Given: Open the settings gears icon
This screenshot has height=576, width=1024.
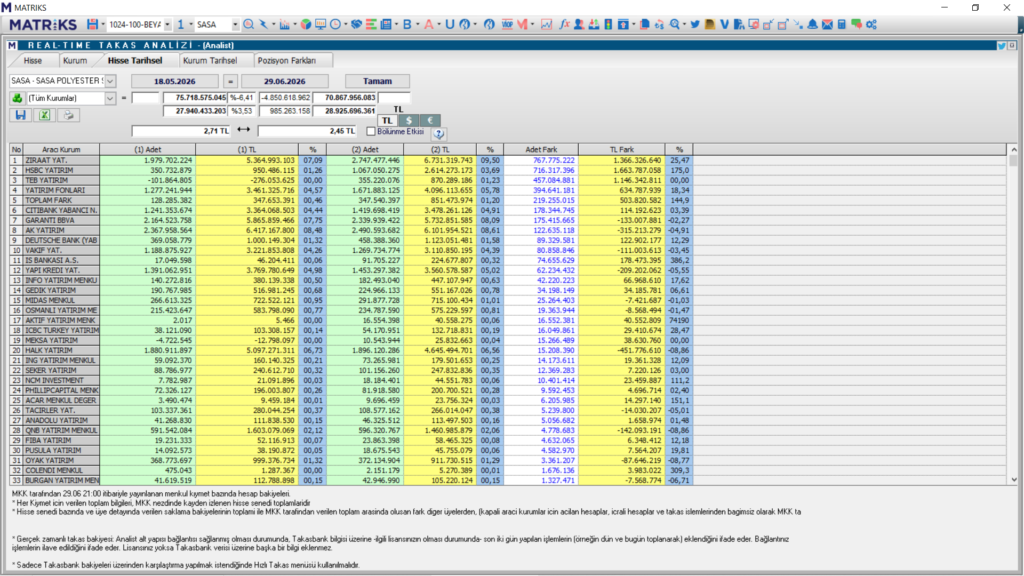Looking at the screenshot, I should [871, 24].
